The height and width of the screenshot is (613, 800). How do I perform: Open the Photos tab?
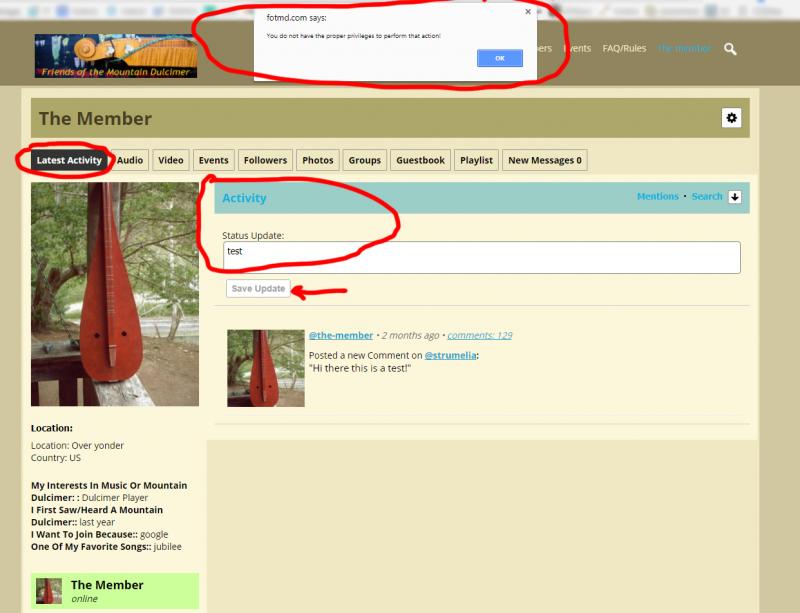coord(317,160)
